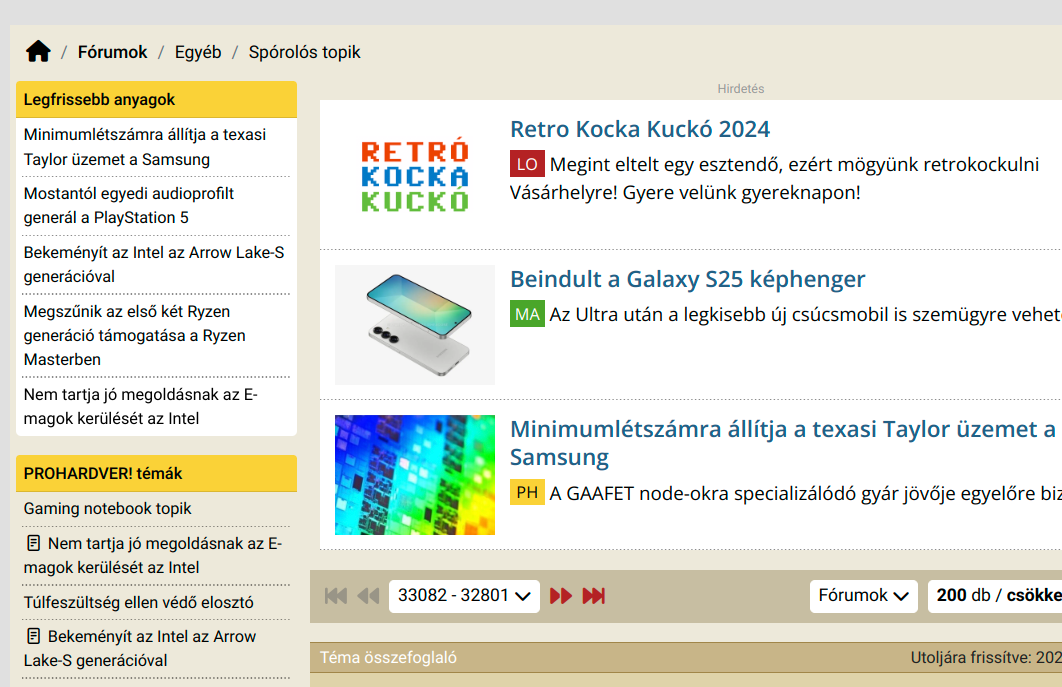Open Bekeményít az Intel under Legfrissebb anyagok
This screenshot has width=1062, height=687.
click(154, 264)
